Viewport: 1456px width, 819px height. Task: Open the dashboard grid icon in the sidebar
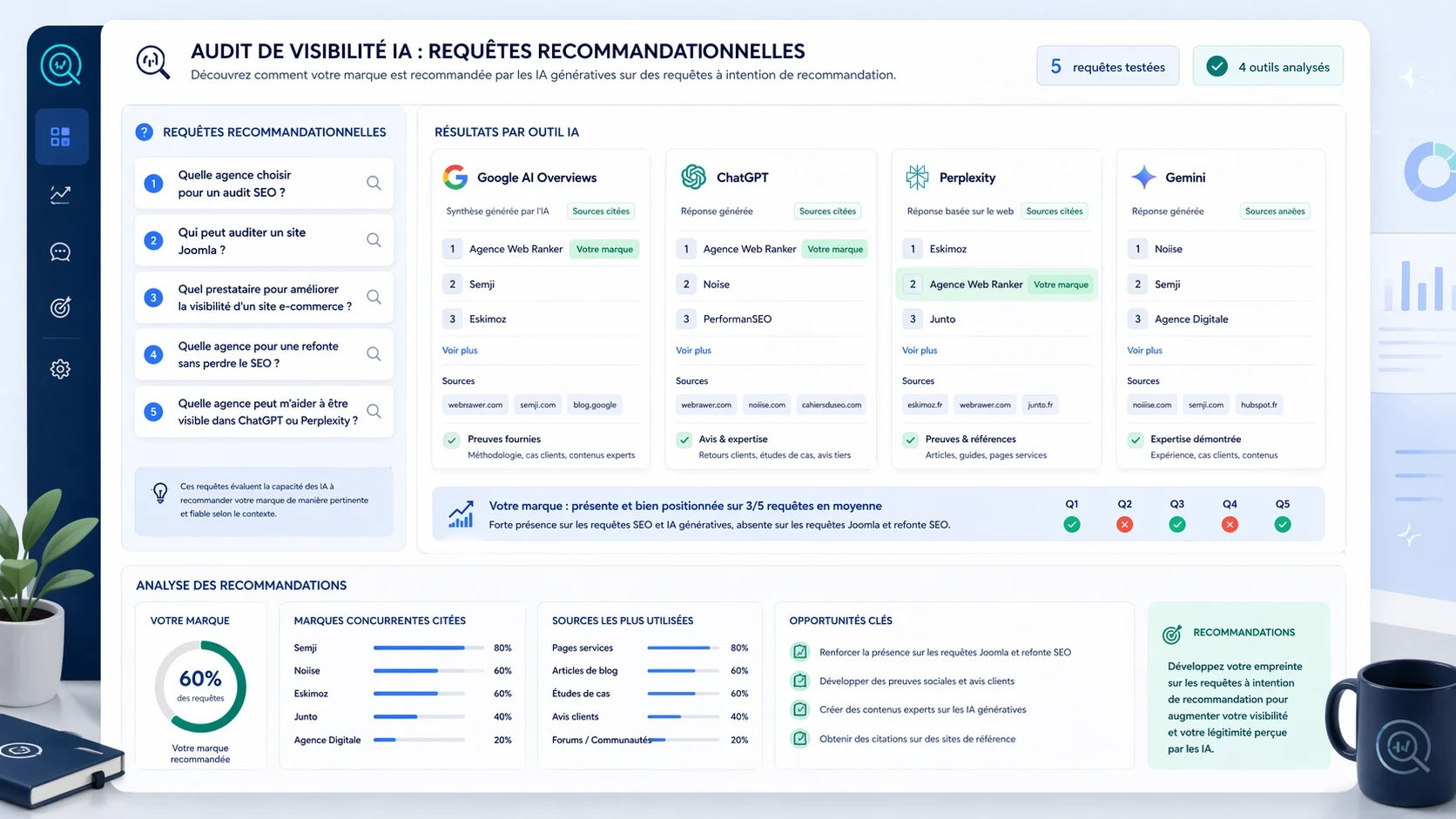(61, 136)
